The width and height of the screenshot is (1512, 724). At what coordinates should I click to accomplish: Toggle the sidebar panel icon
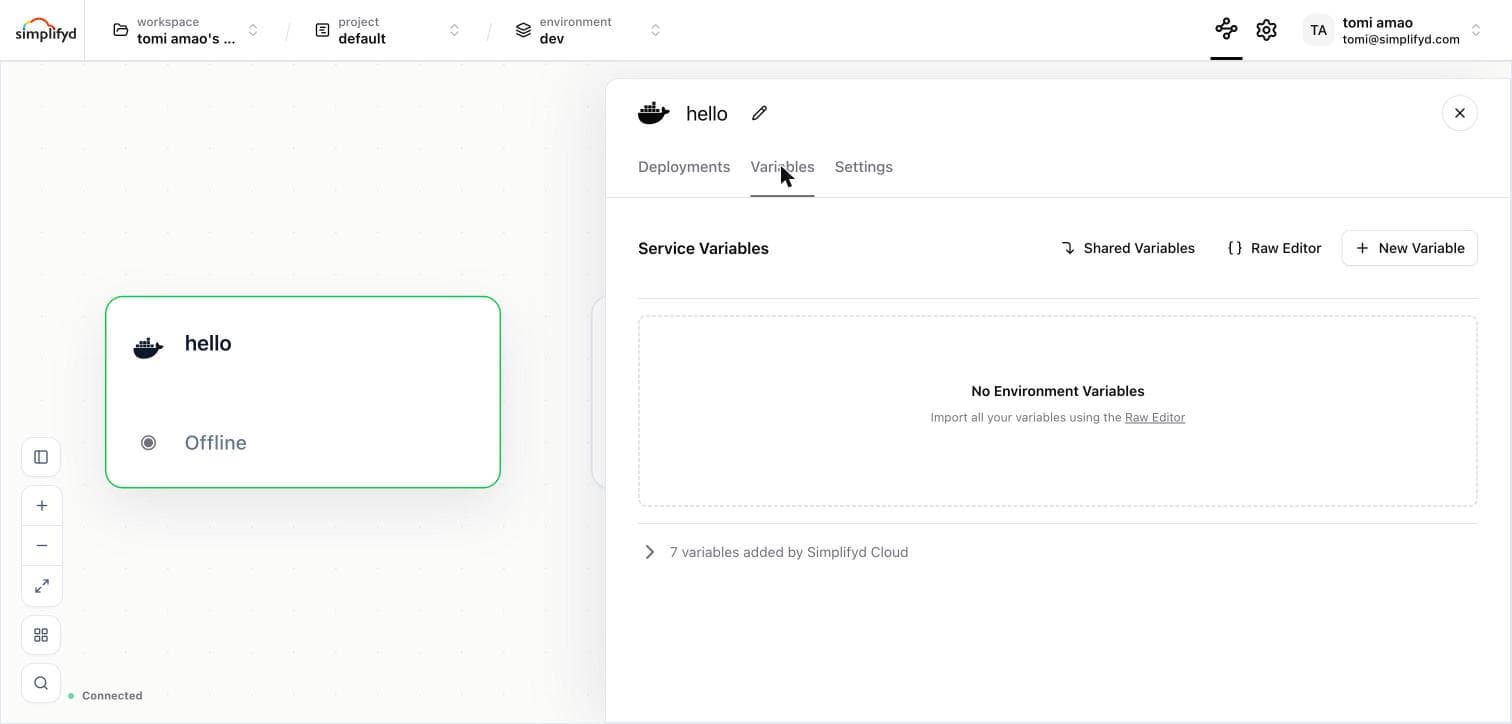point(41,457)
